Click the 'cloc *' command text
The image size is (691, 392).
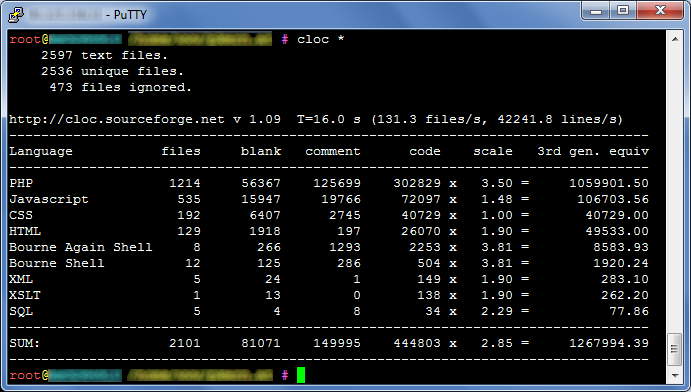coord(320,39)
